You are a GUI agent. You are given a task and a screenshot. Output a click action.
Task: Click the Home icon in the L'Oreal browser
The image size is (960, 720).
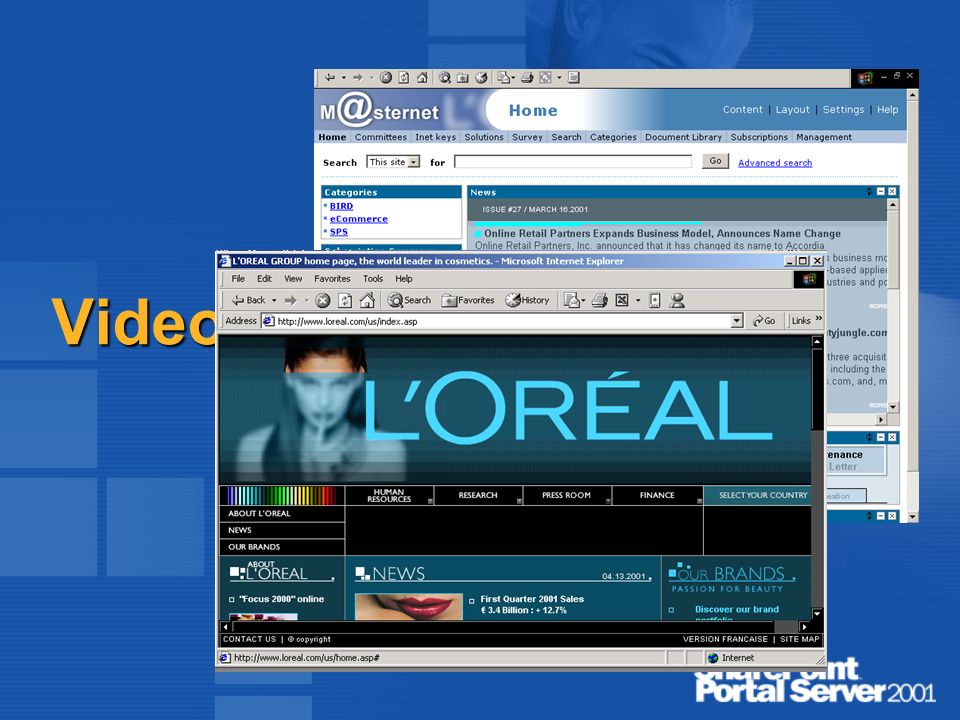click(x=367, y=300)
